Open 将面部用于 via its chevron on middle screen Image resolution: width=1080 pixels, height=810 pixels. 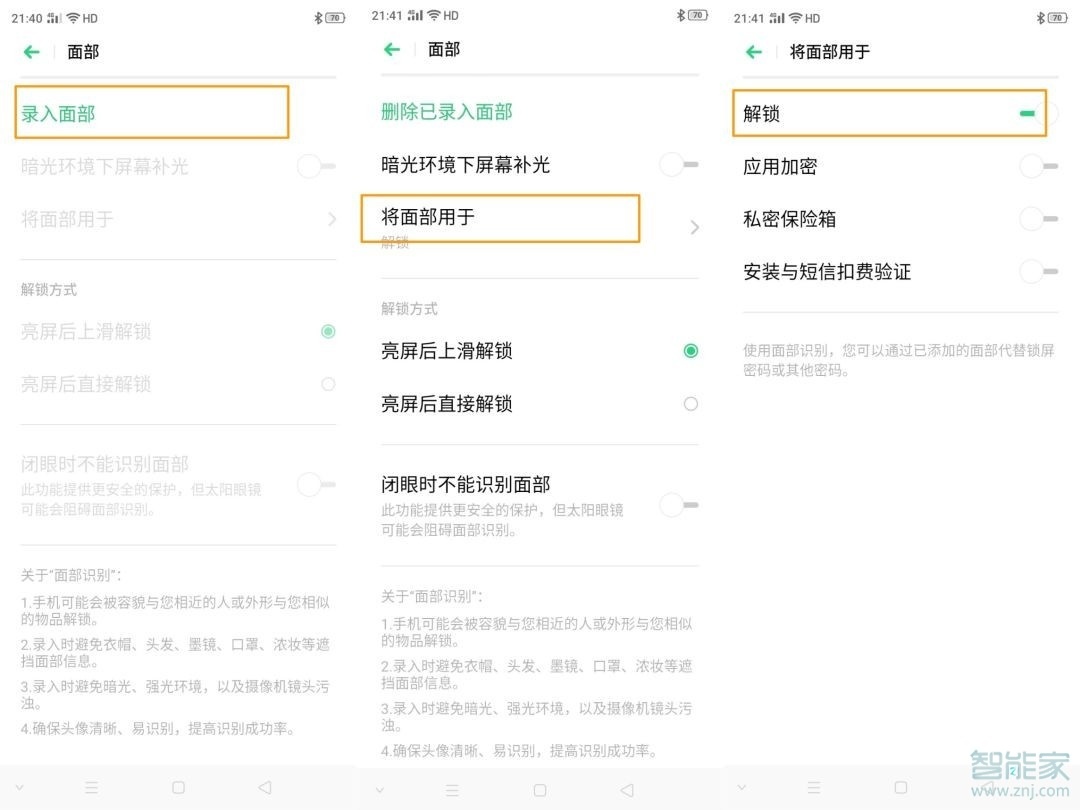(694, 227)
